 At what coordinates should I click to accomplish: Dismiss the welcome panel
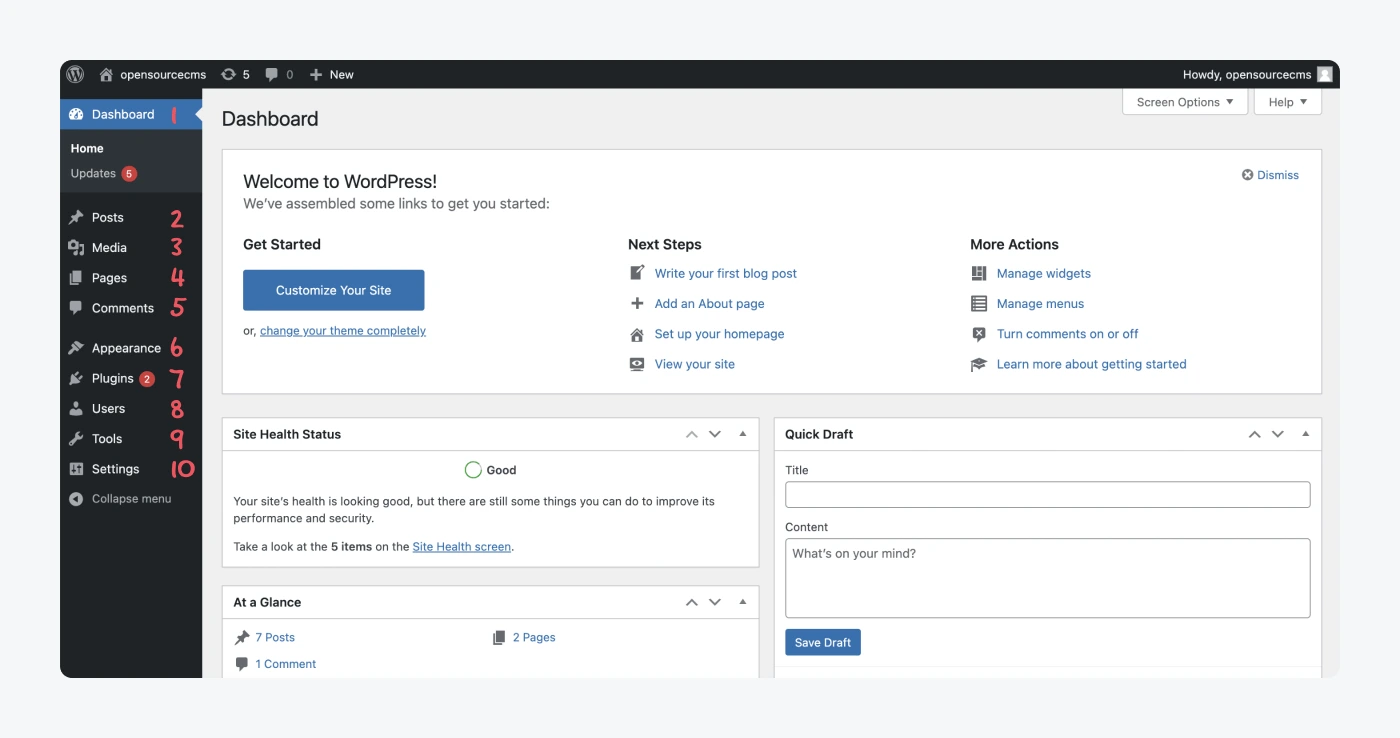click(1270, 175)
